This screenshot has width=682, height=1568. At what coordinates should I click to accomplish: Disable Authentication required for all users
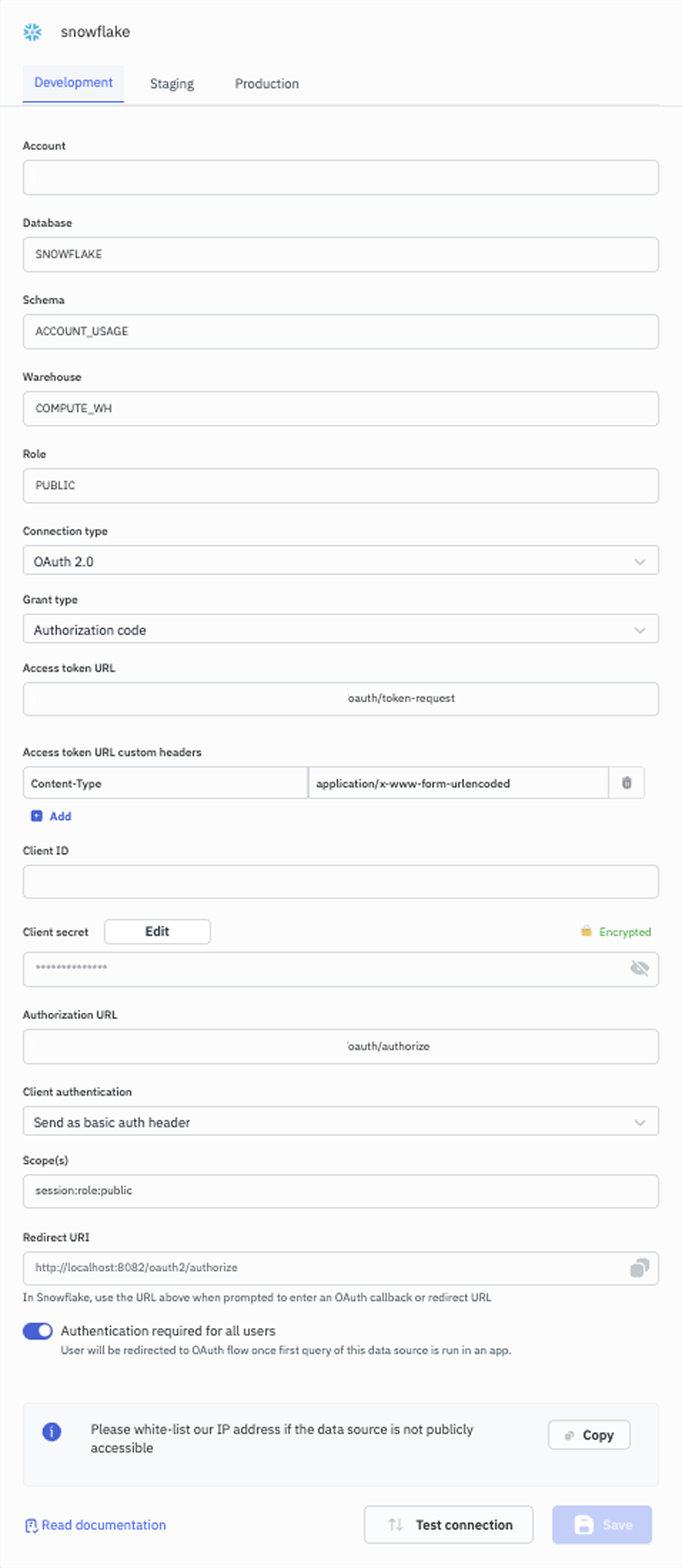pyautogui.click(x=38, y=1331)
